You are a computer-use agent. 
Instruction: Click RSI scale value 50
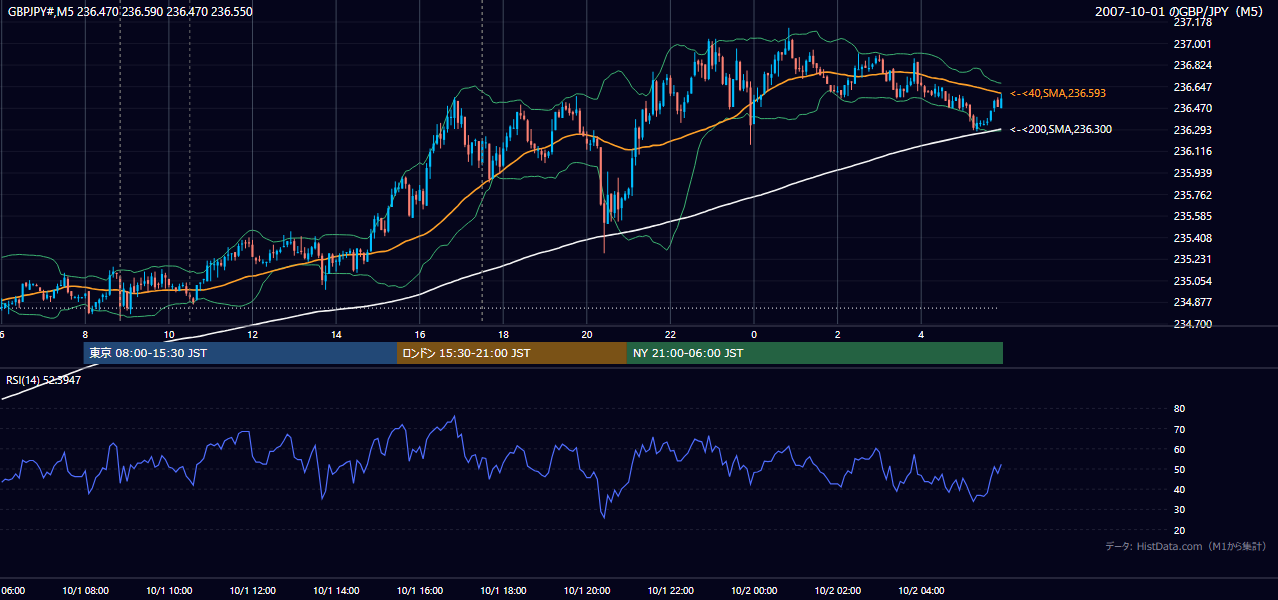pyautogui.click(x=1179, y=469)
